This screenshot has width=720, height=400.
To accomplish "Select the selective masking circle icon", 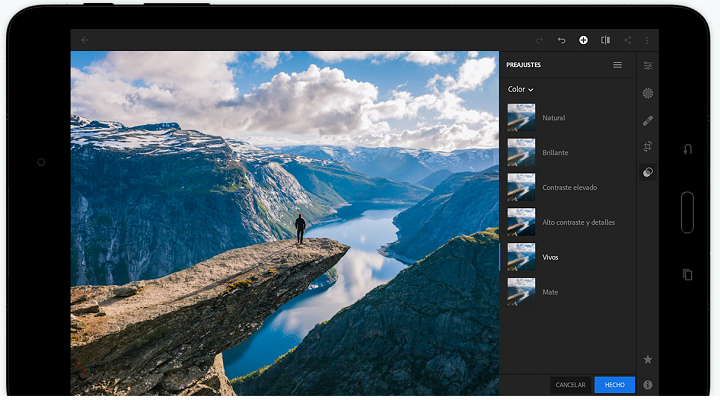I will 648,93.
